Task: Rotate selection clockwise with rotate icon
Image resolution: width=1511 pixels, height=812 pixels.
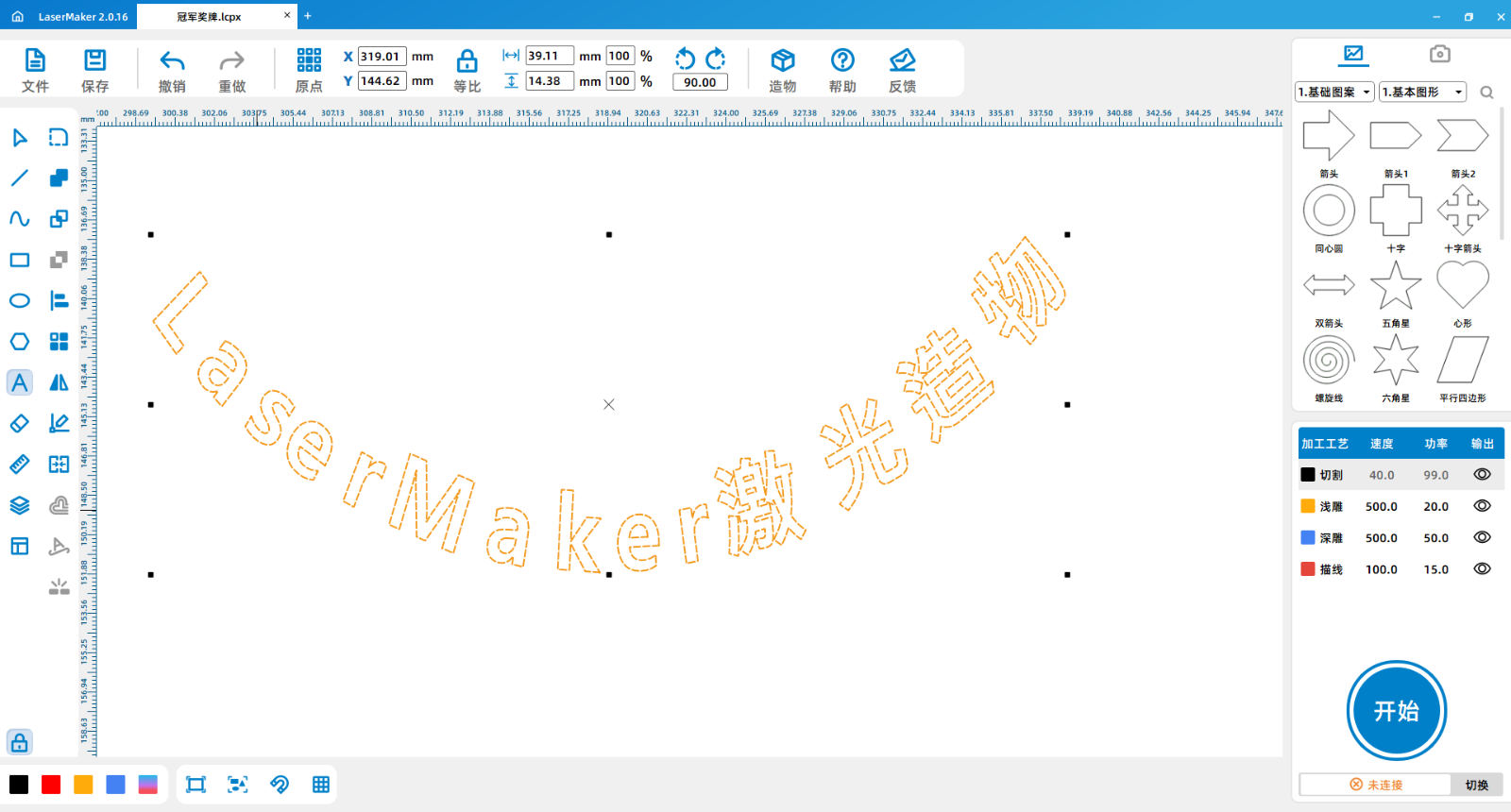Action: click(x=716, y=59)
